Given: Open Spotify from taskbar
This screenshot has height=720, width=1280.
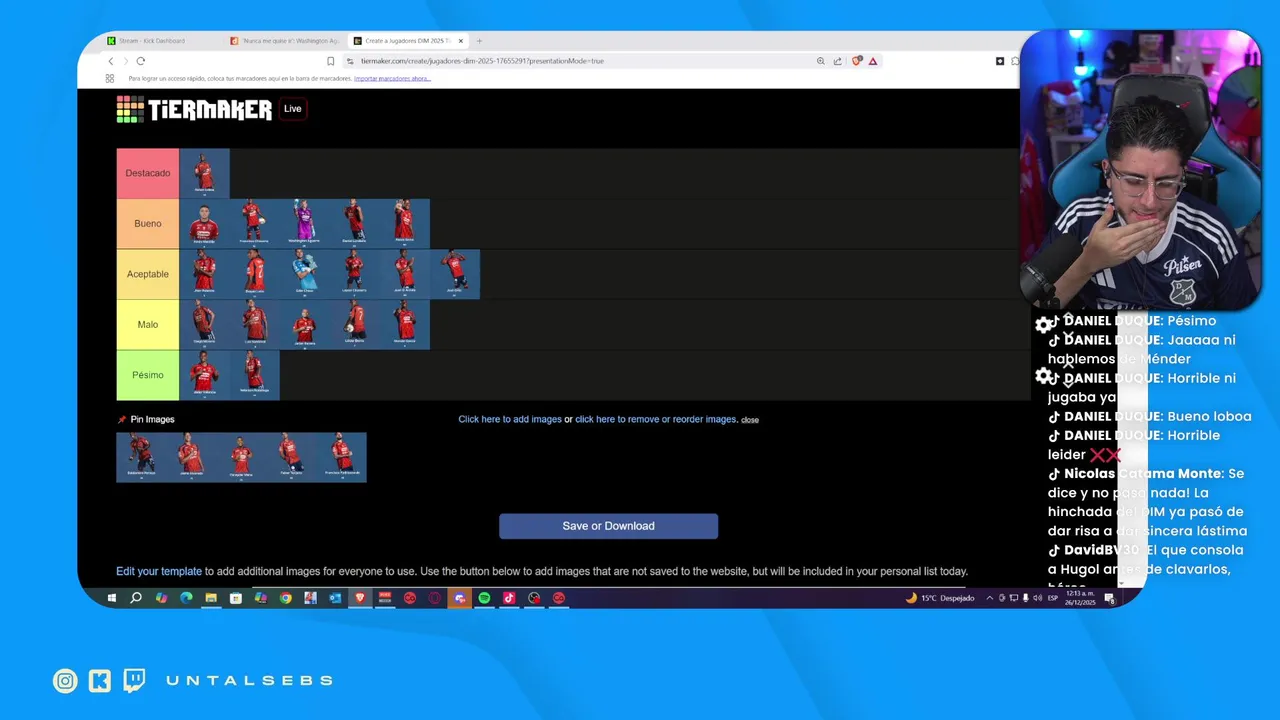Looking at the screenshot, I should [484, 598].
